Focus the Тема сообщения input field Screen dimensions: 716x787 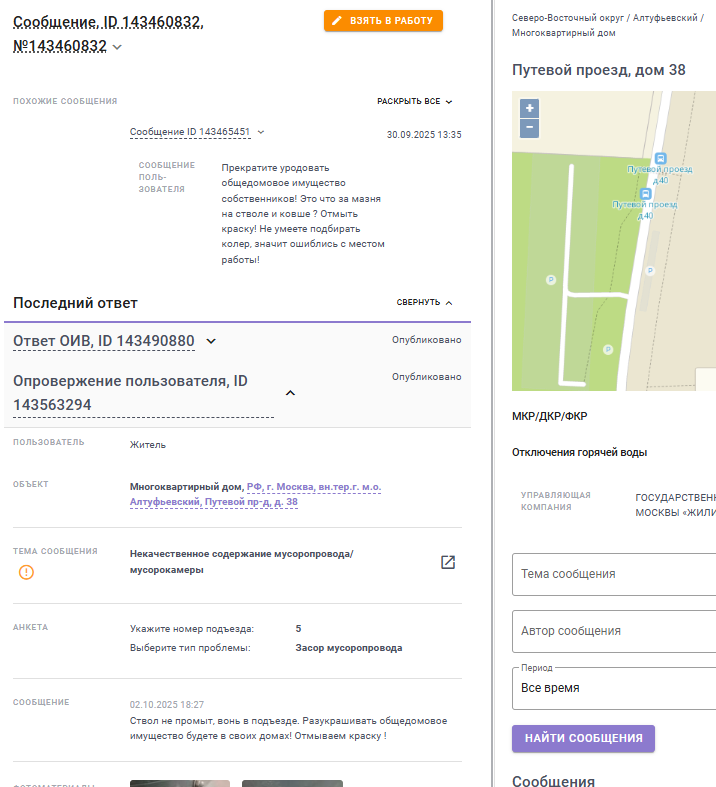[614, 574]
